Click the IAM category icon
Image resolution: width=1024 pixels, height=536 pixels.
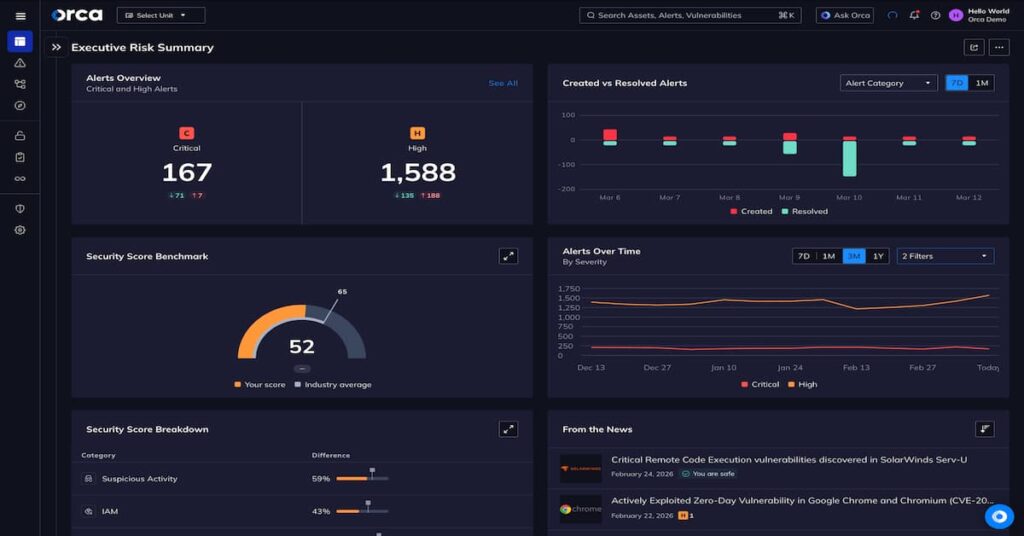(x=89, y=511)
